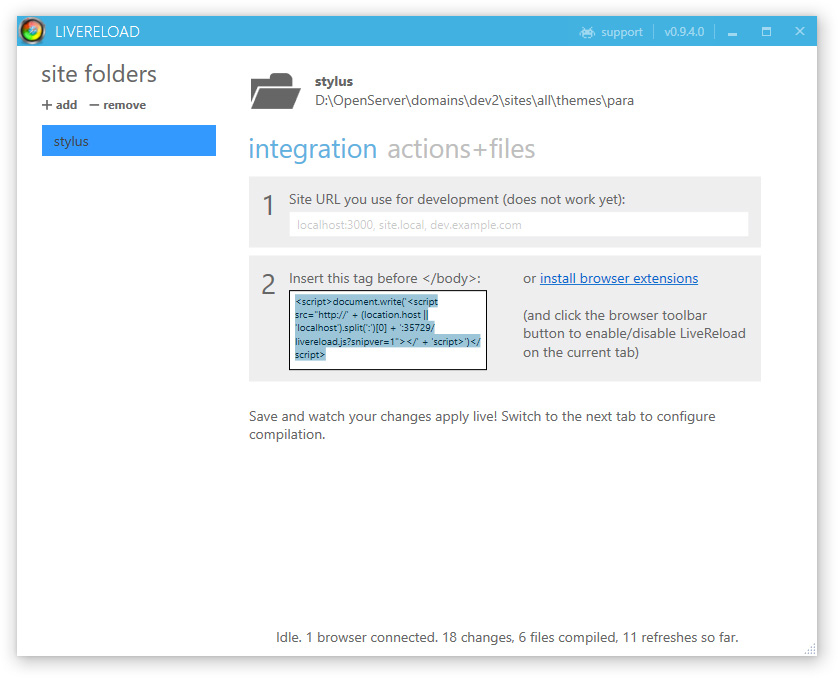The height and width of the screenshot is (678, 838).
Task: Maximize the LiveReload window
Action: pyautogui.click(x=766, y=32)
